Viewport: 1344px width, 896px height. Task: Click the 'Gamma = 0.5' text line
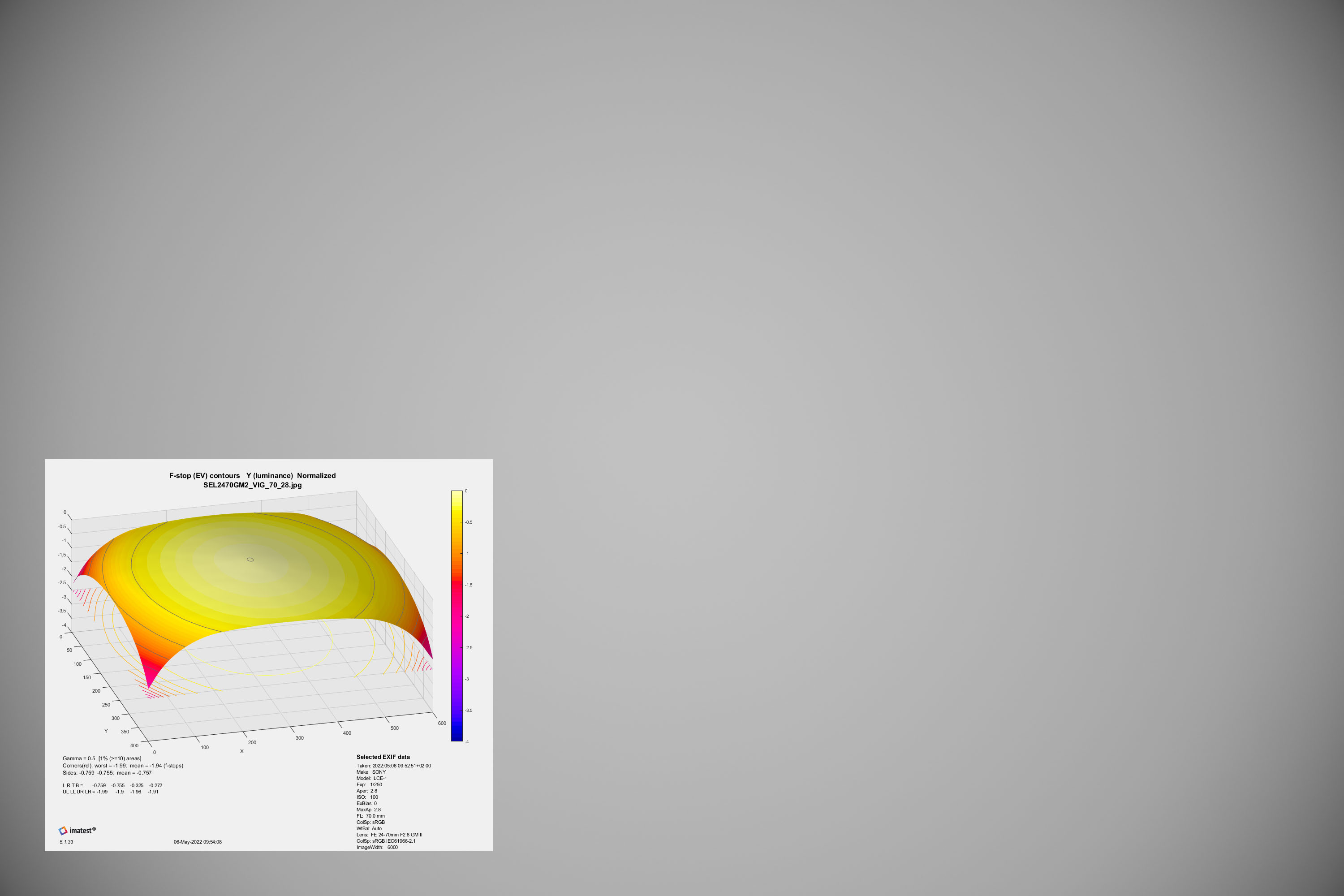102,758
